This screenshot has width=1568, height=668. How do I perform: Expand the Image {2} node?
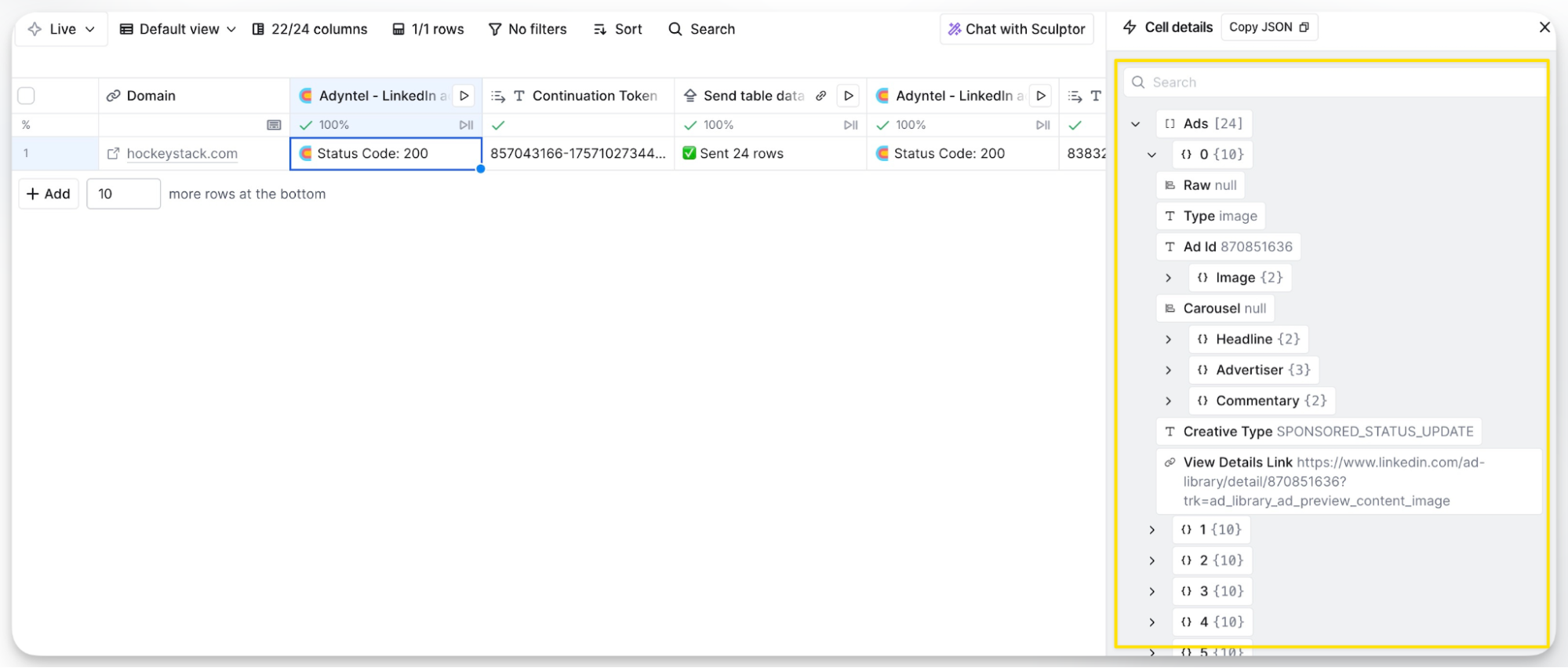1169,278
